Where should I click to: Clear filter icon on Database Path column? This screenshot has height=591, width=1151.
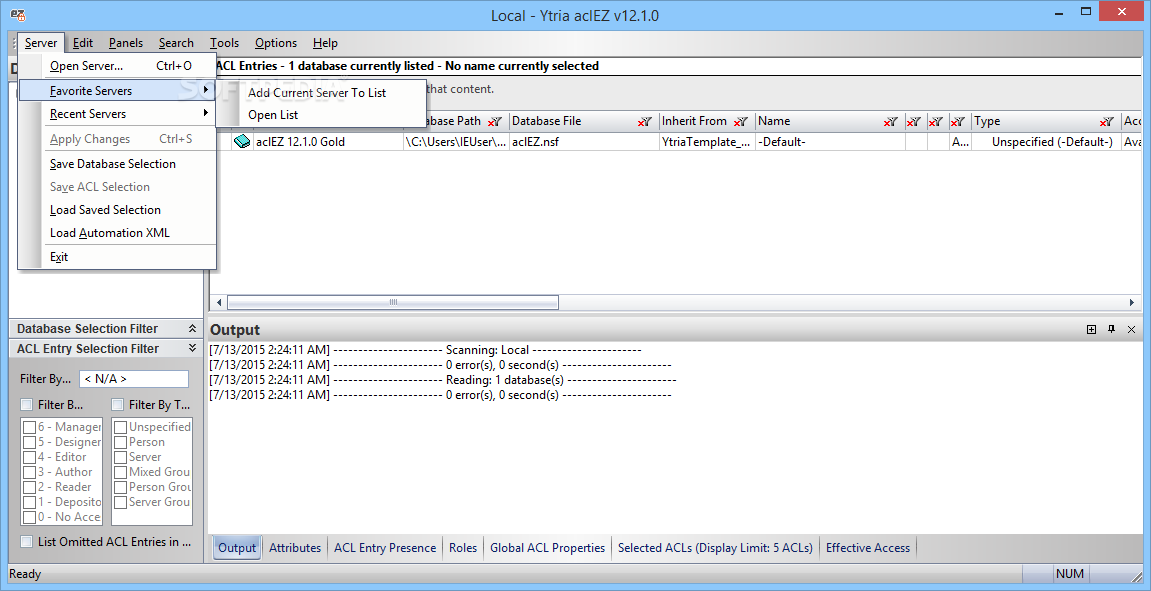click(x=495, y=122)
